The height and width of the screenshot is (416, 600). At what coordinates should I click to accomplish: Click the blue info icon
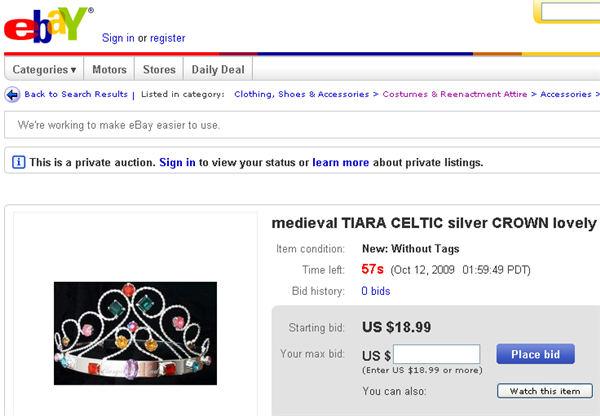tap(19, 162)
